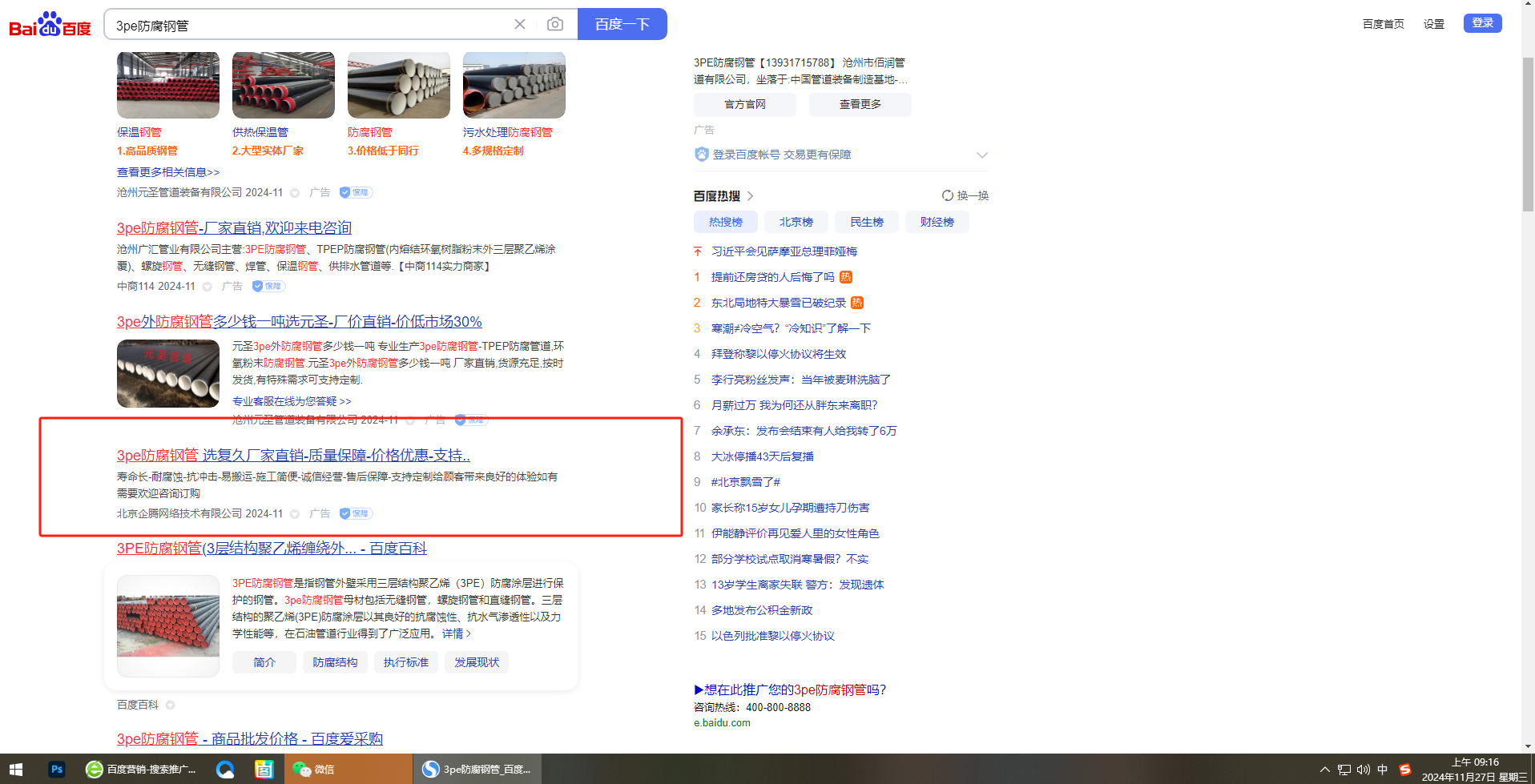Open hot search item 大冰停播43天后复播
The image size is (1535, 784).
[x=763, y=456]
